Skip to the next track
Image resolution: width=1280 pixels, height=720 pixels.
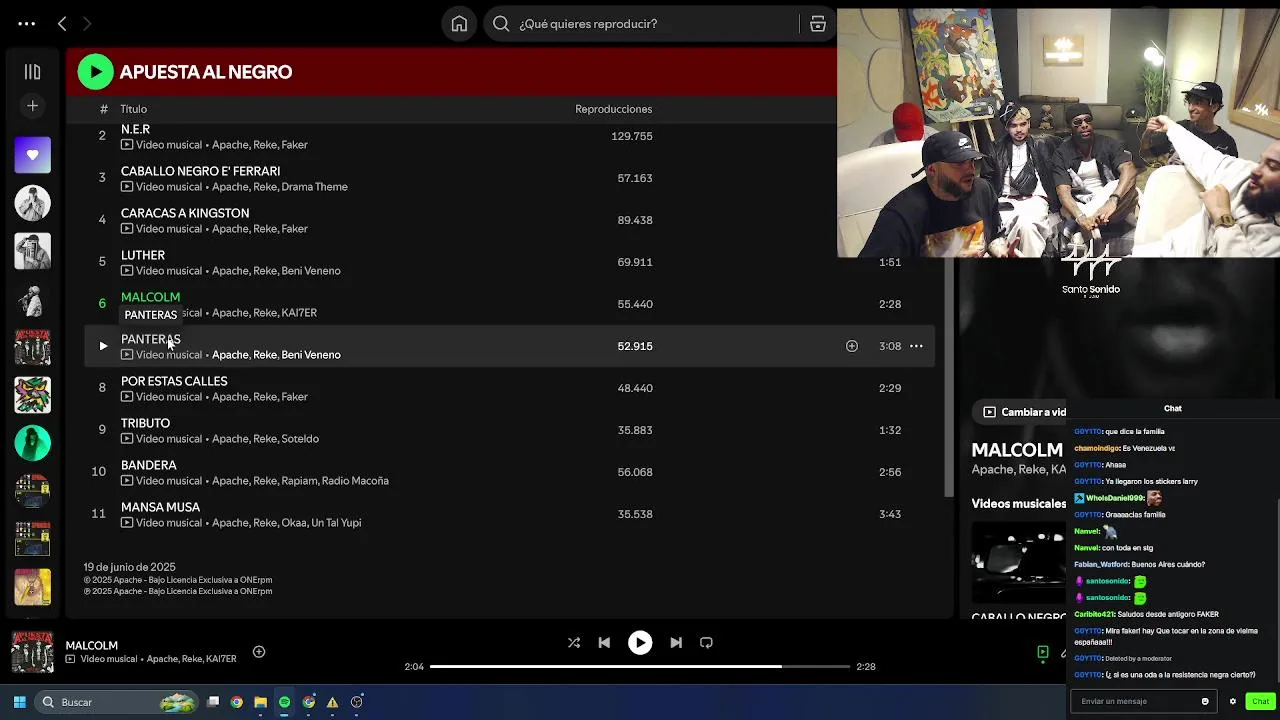(676, 643)
